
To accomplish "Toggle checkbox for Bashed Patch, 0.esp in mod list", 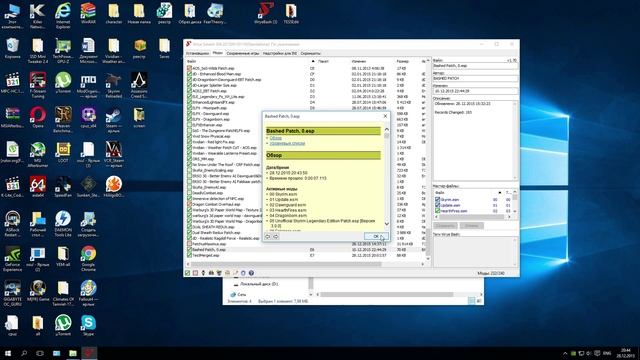I will (189, 249).
